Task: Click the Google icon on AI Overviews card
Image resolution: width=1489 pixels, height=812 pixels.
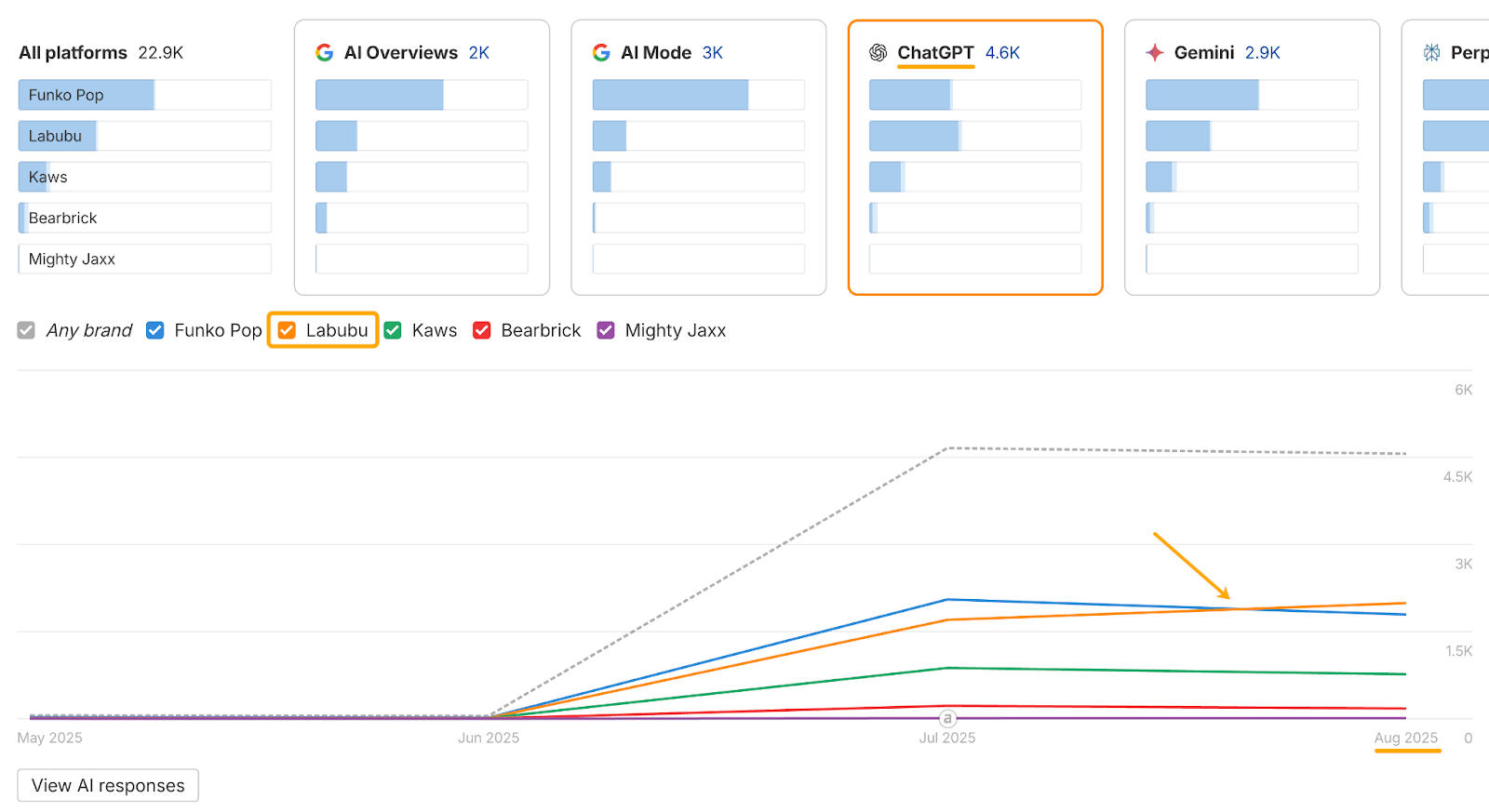Action: [x=324, y=53]
